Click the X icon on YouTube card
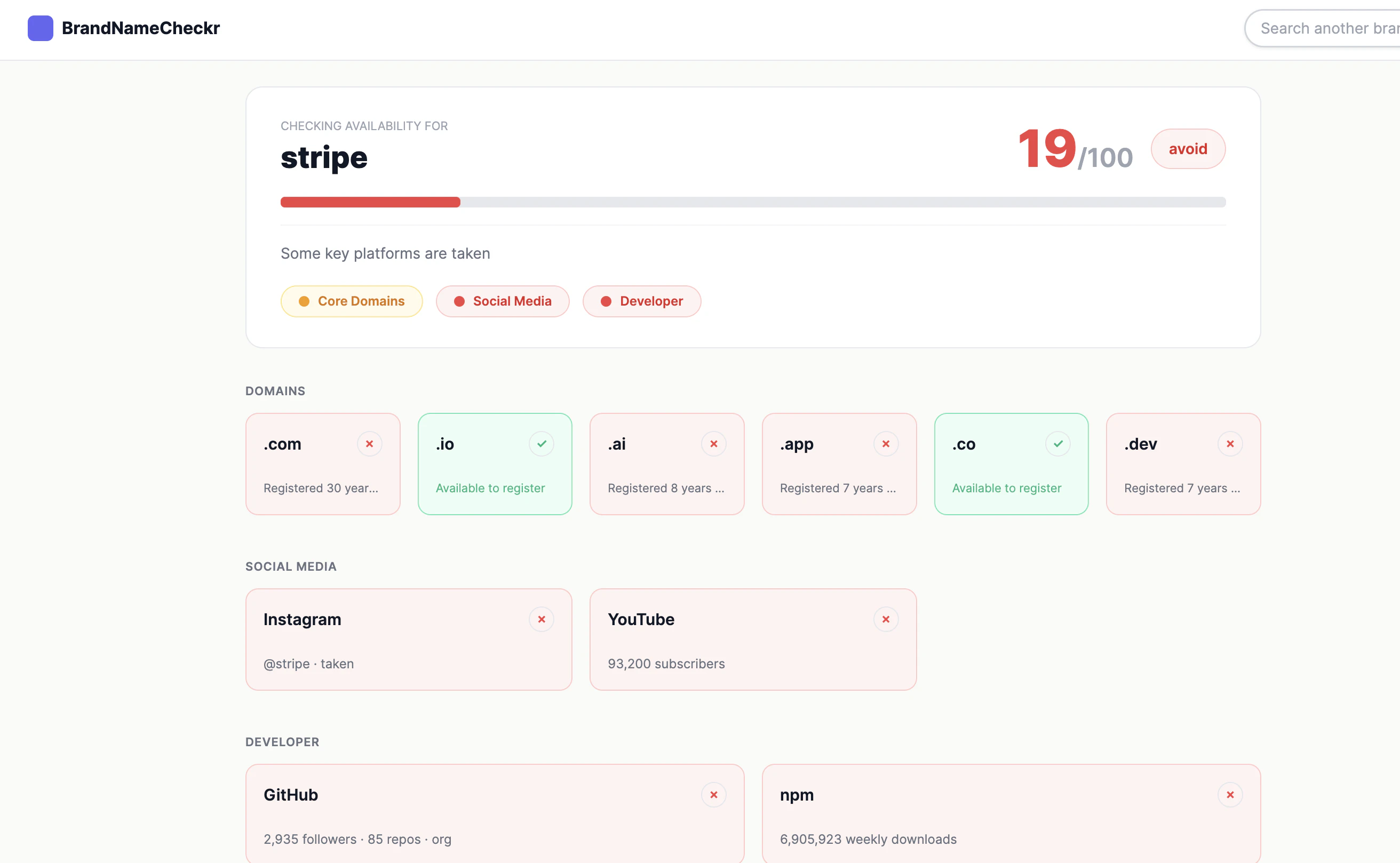Screen dimensions: 1400x863 click(886, 619)
